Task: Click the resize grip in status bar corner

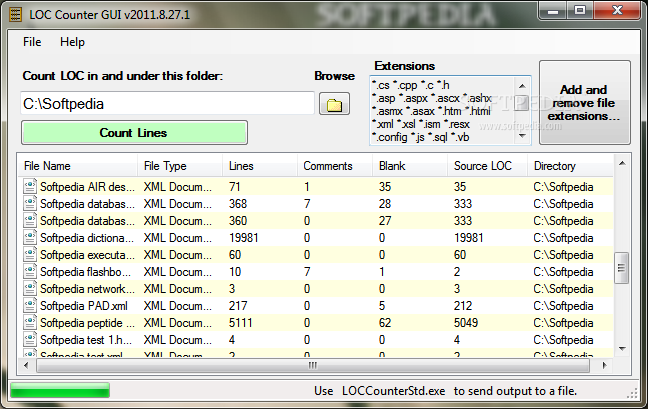Action: (x=633, y=394)
